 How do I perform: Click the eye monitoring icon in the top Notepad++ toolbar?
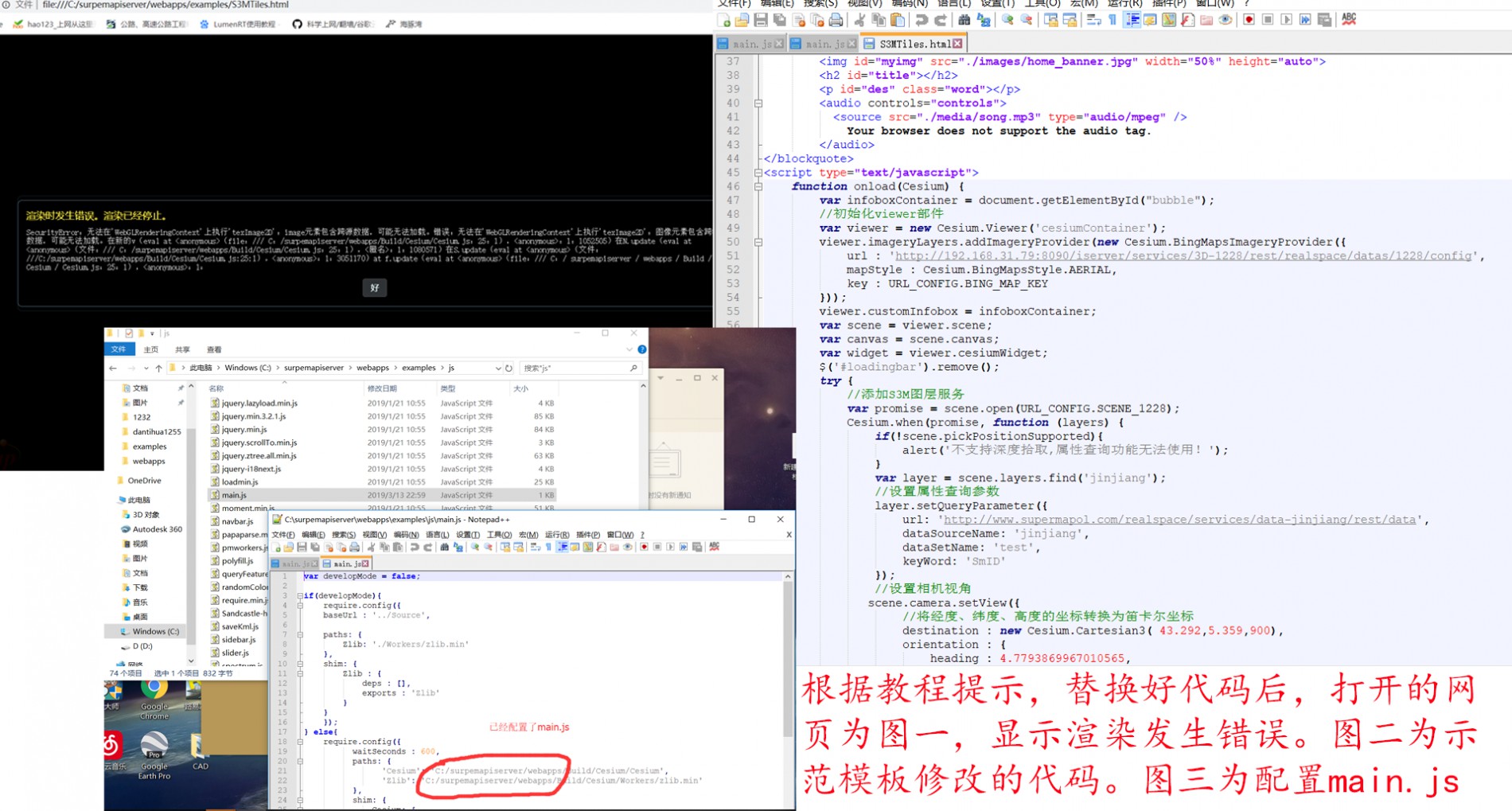1226,20
